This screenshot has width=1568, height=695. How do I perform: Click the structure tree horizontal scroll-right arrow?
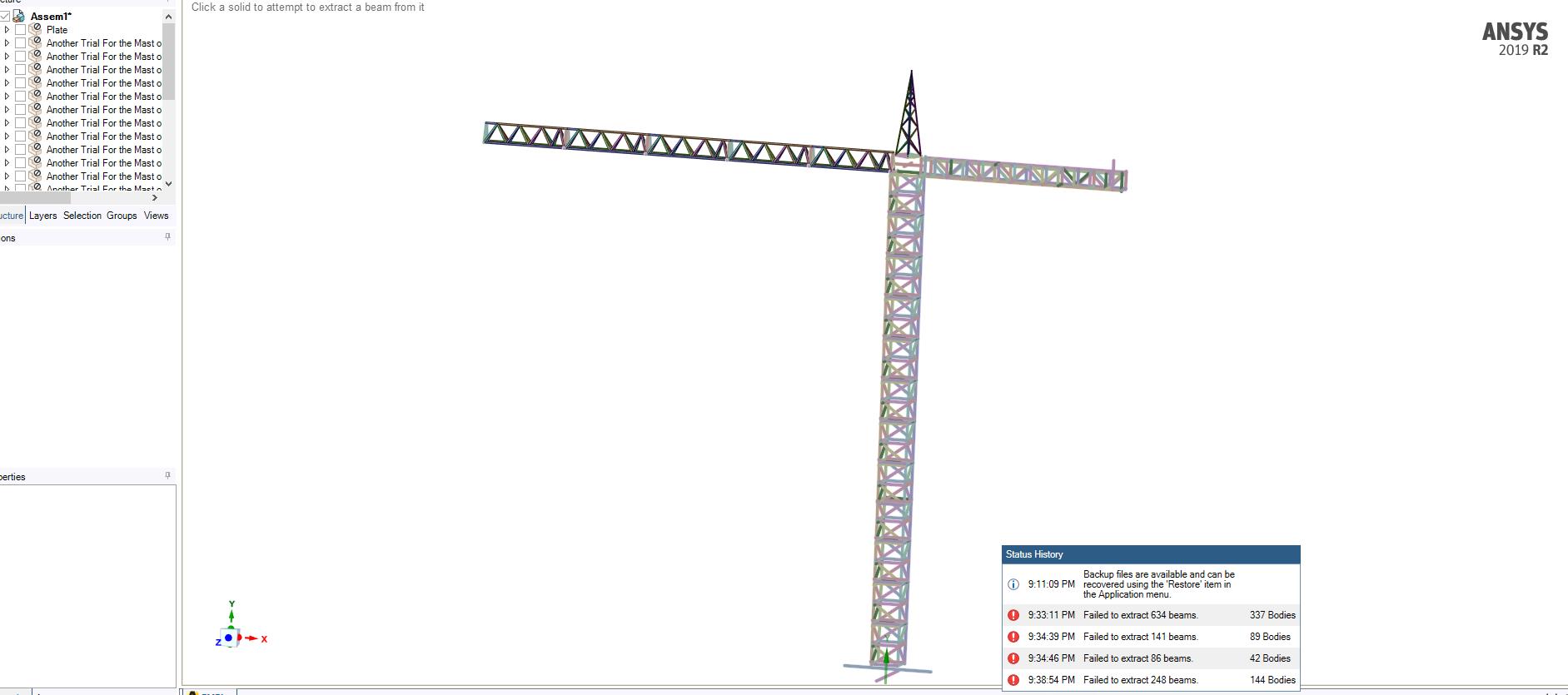(x=155, y=197)
